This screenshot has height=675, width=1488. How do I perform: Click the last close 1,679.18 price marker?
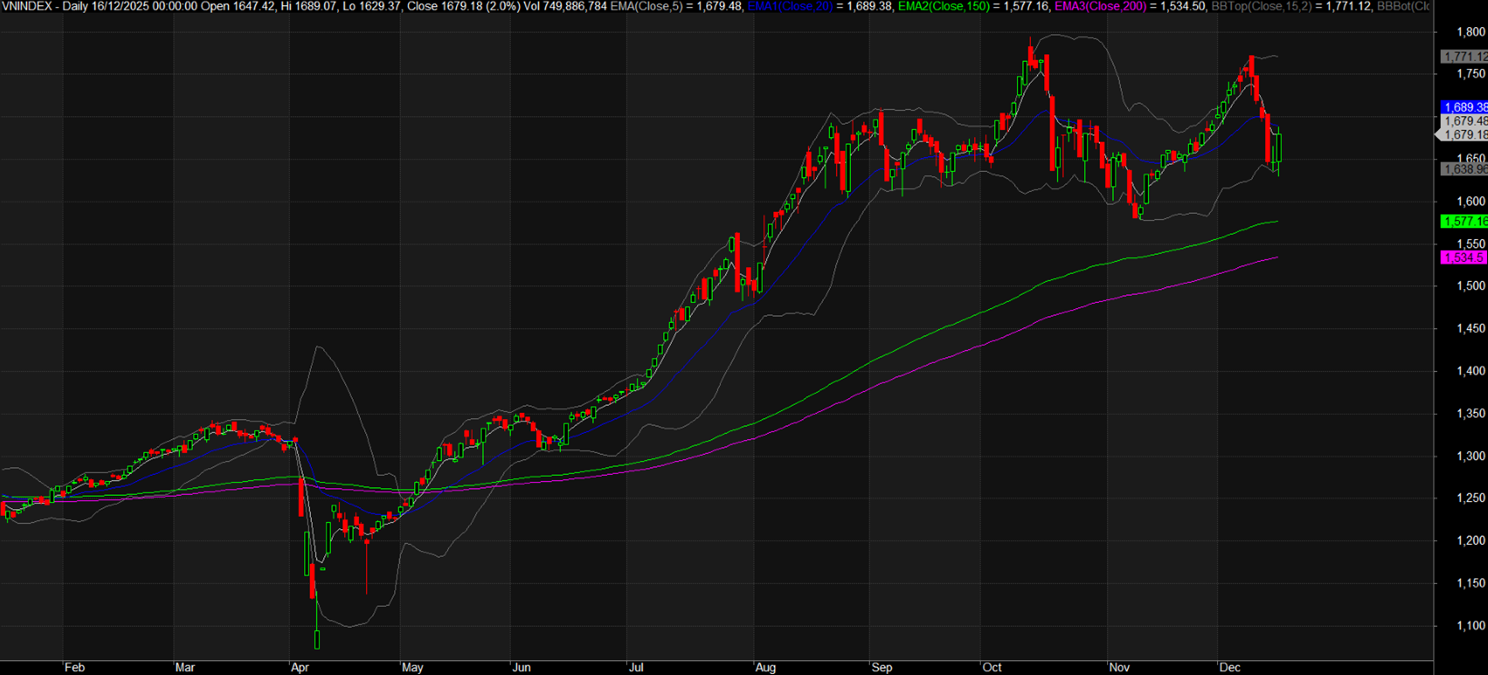(x=1463, y=134)
